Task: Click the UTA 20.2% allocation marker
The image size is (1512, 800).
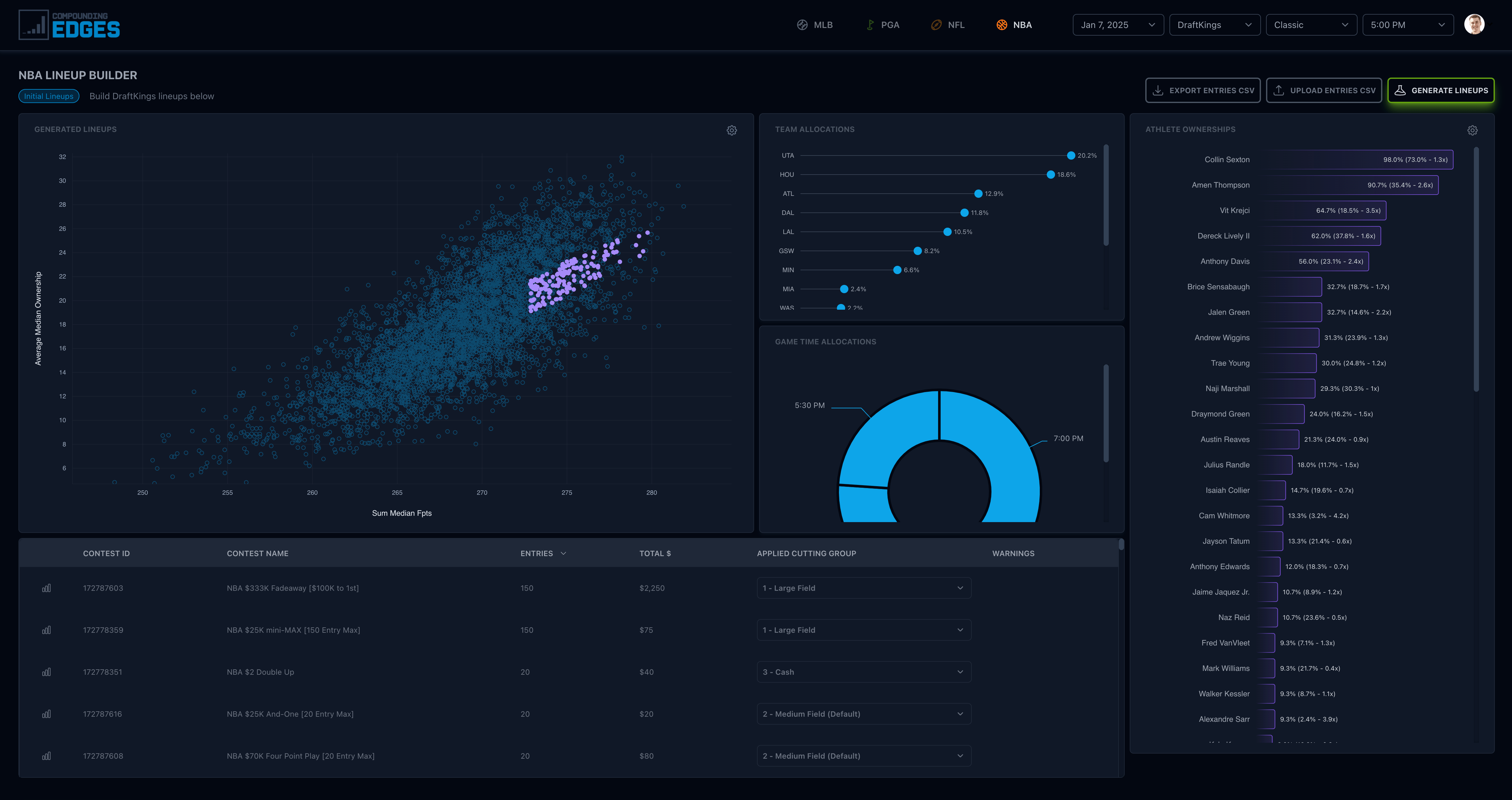Action: [1071, 156]
